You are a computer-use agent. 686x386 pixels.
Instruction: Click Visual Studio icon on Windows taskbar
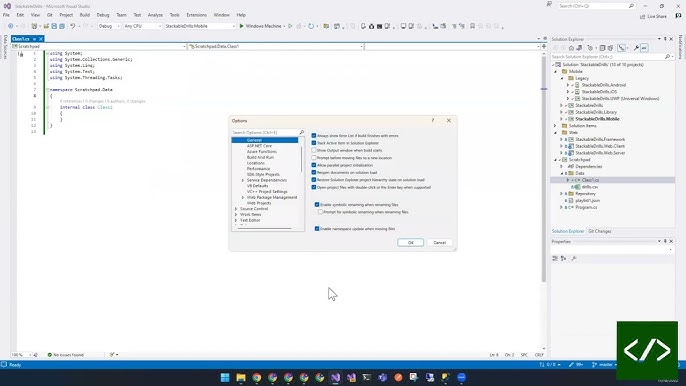coord(336,377)
